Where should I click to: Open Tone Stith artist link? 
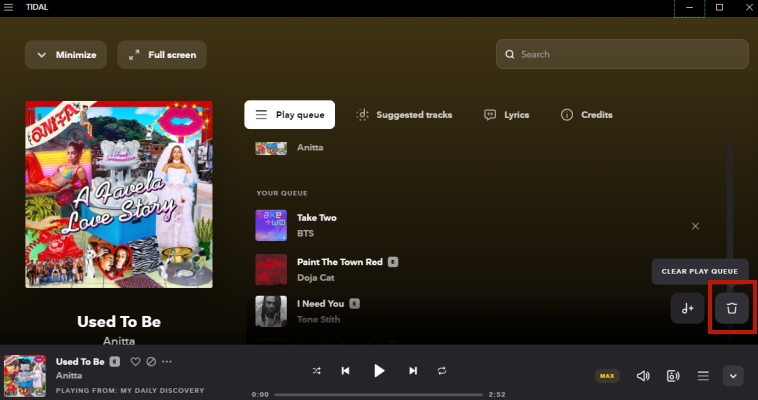coord(319,319)
